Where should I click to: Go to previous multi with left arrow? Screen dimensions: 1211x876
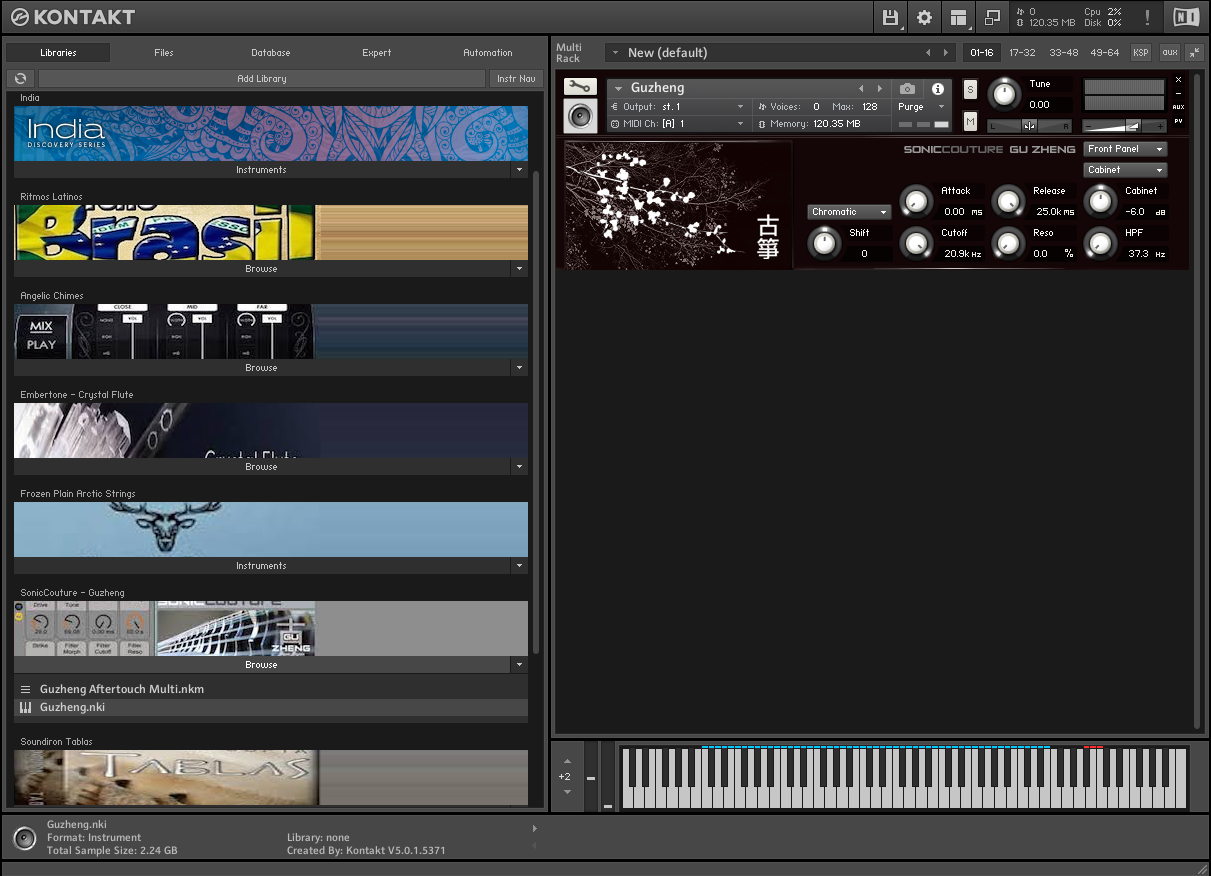[x=928, y=53]
